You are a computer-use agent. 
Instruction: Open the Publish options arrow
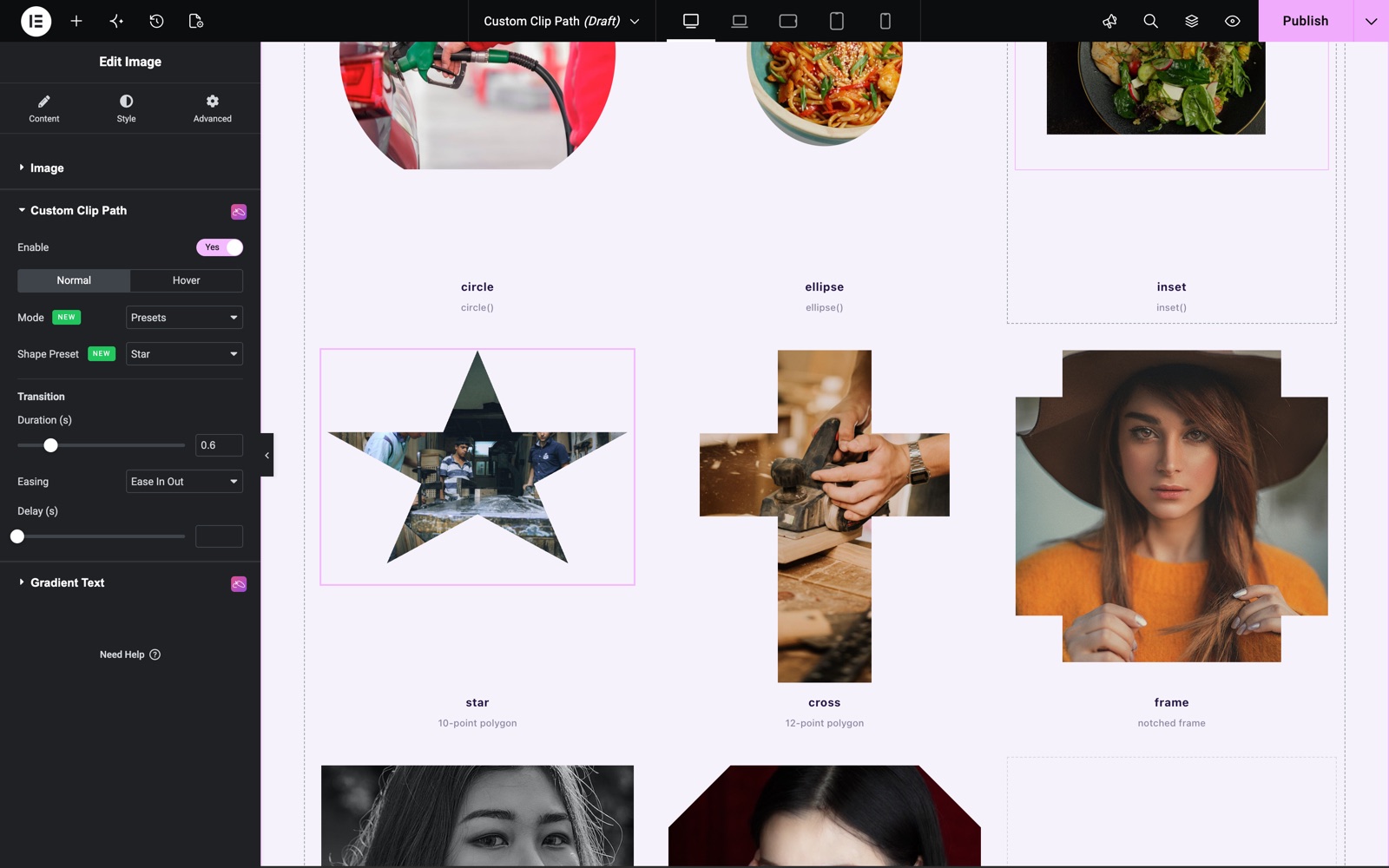[1371, 21]
